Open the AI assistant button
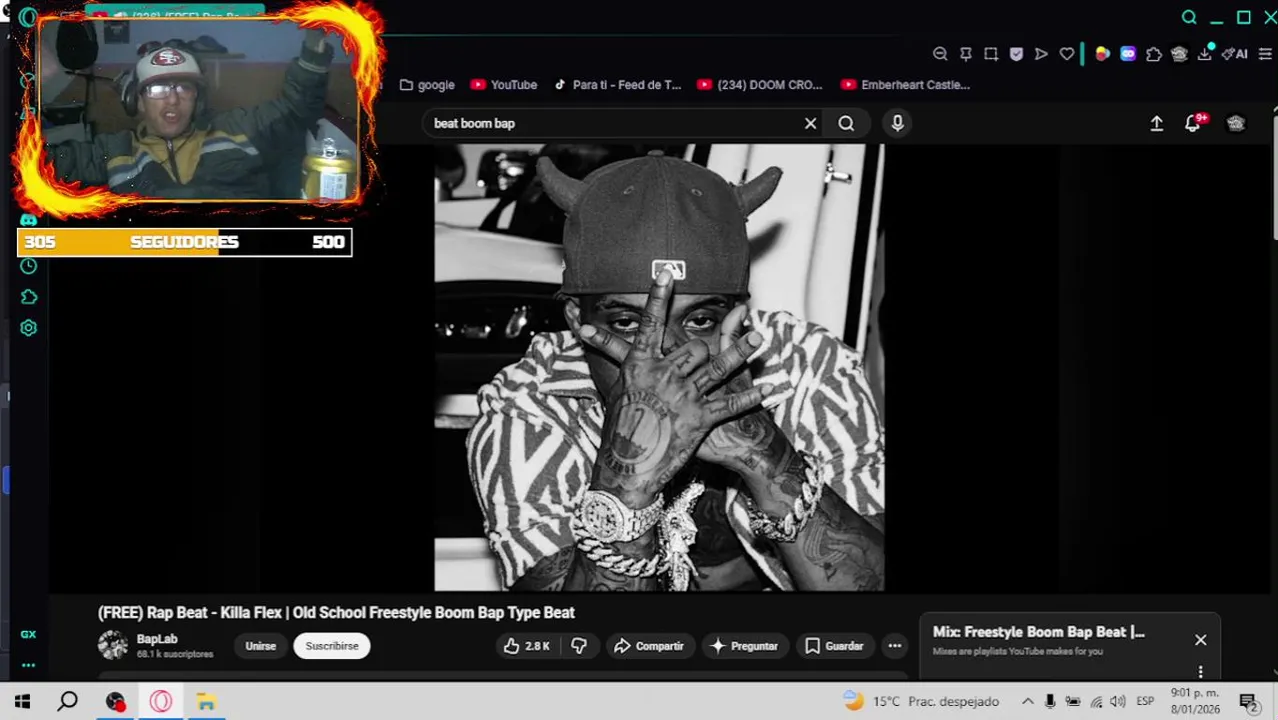 [1236, 54]
